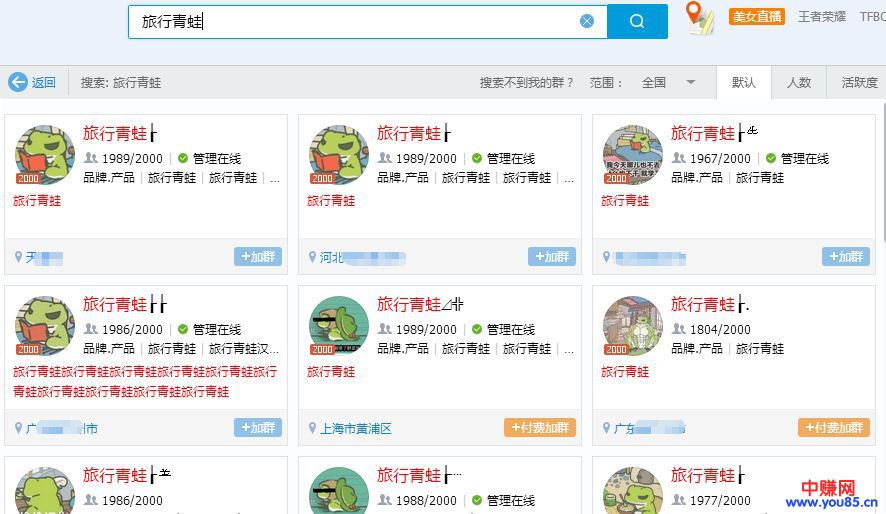The width and height of the screenshot is (886, 514).
Task: Click green 管理在线 check icon in first card
Action: pos(183,158)
